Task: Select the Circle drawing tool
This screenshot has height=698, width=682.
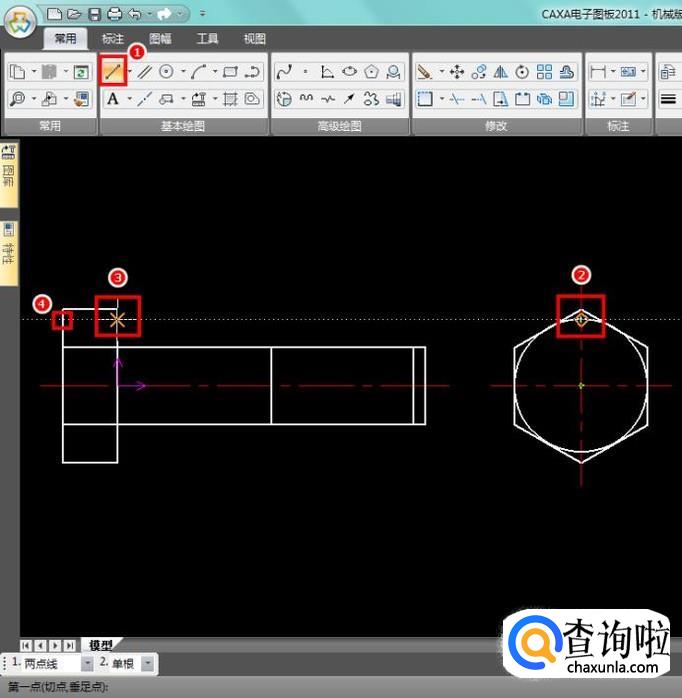Action: tap(166, 72)
